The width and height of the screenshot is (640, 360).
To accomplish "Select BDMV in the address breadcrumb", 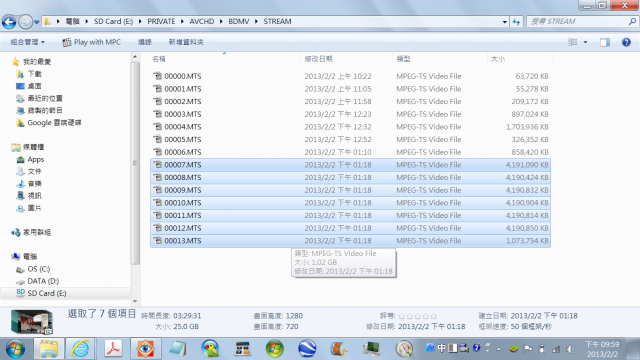I will coord(239,22).
